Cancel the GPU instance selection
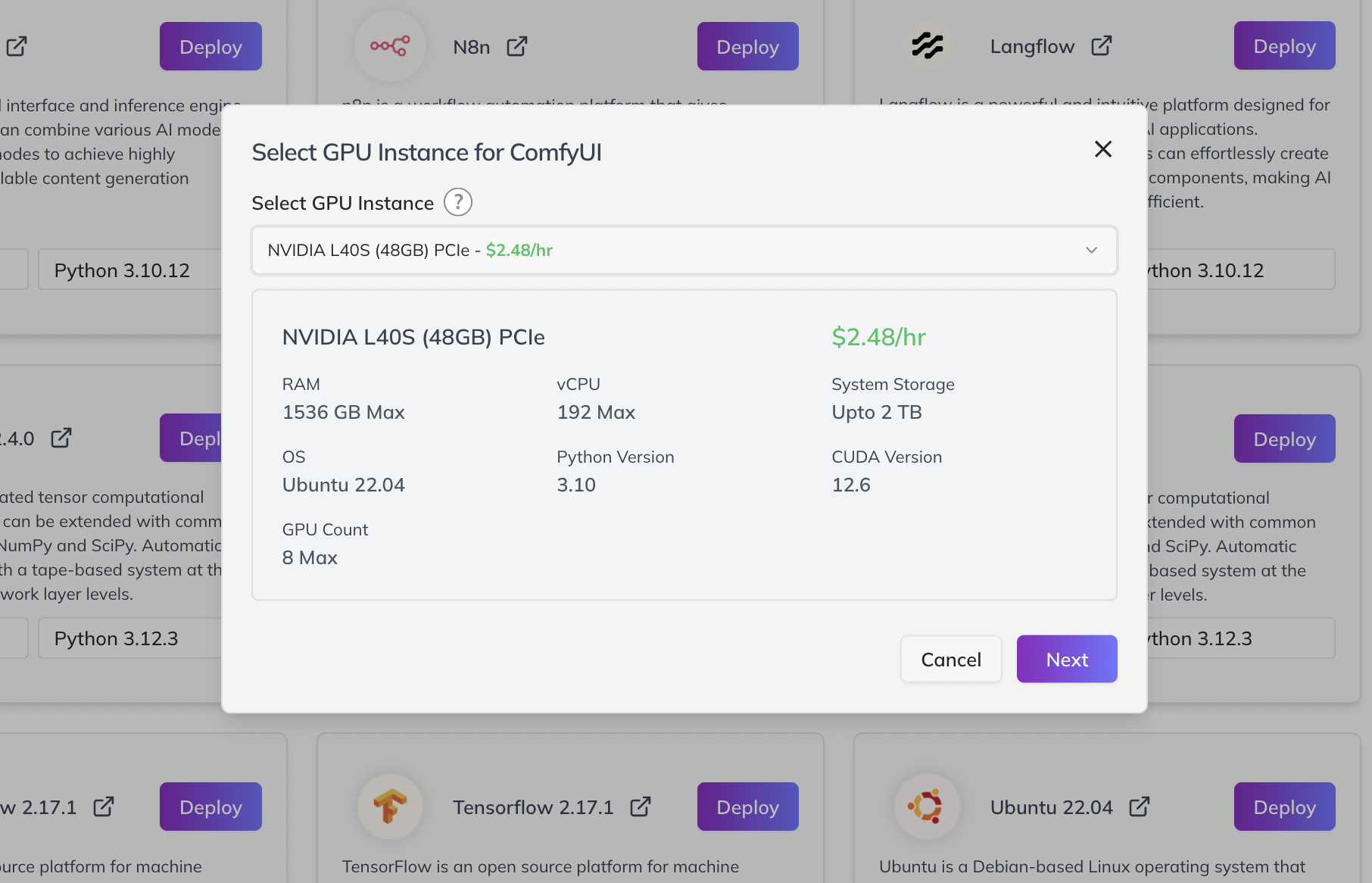Viewport: 1372px width, 883px height. 951,659
